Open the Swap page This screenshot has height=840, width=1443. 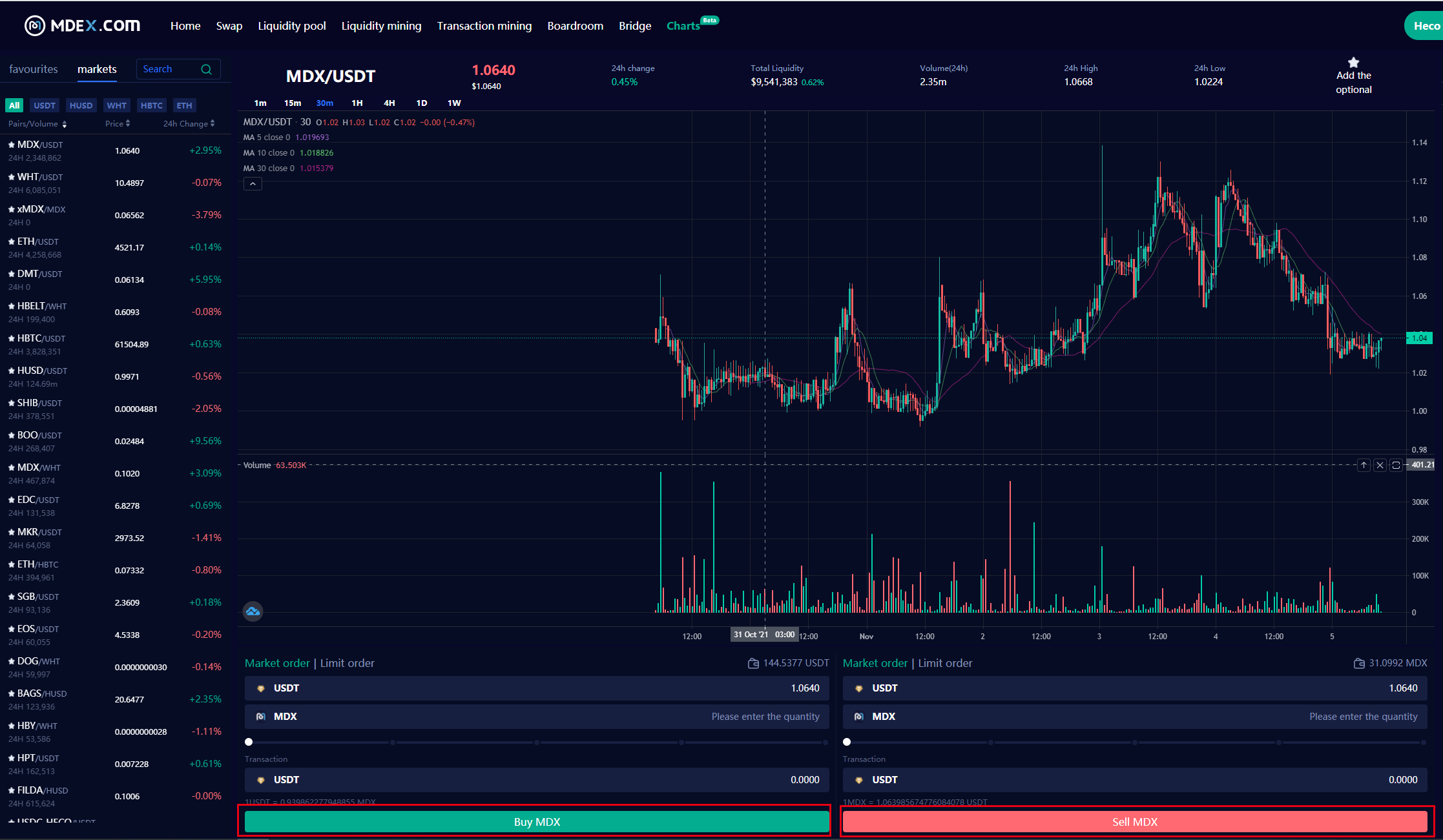pyautogui.click(x=229, y=26)
